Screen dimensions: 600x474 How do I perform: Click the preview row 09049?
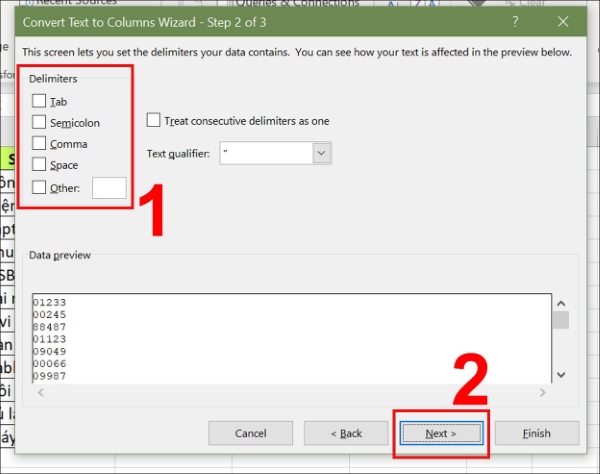[x=49, y=351]
